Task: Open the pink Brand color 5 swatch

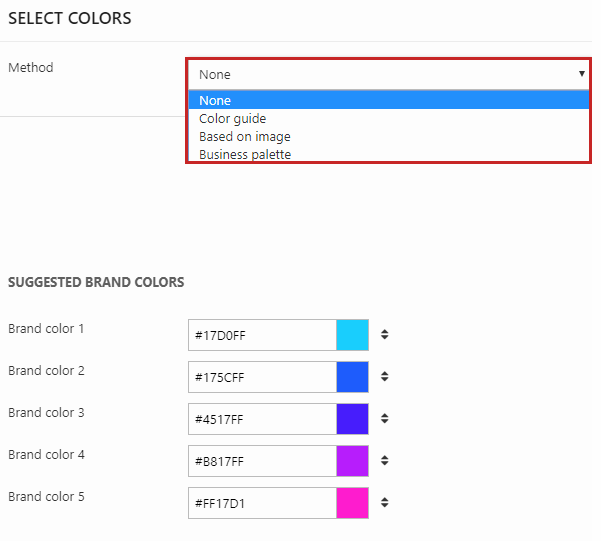Action: (352, 503)
